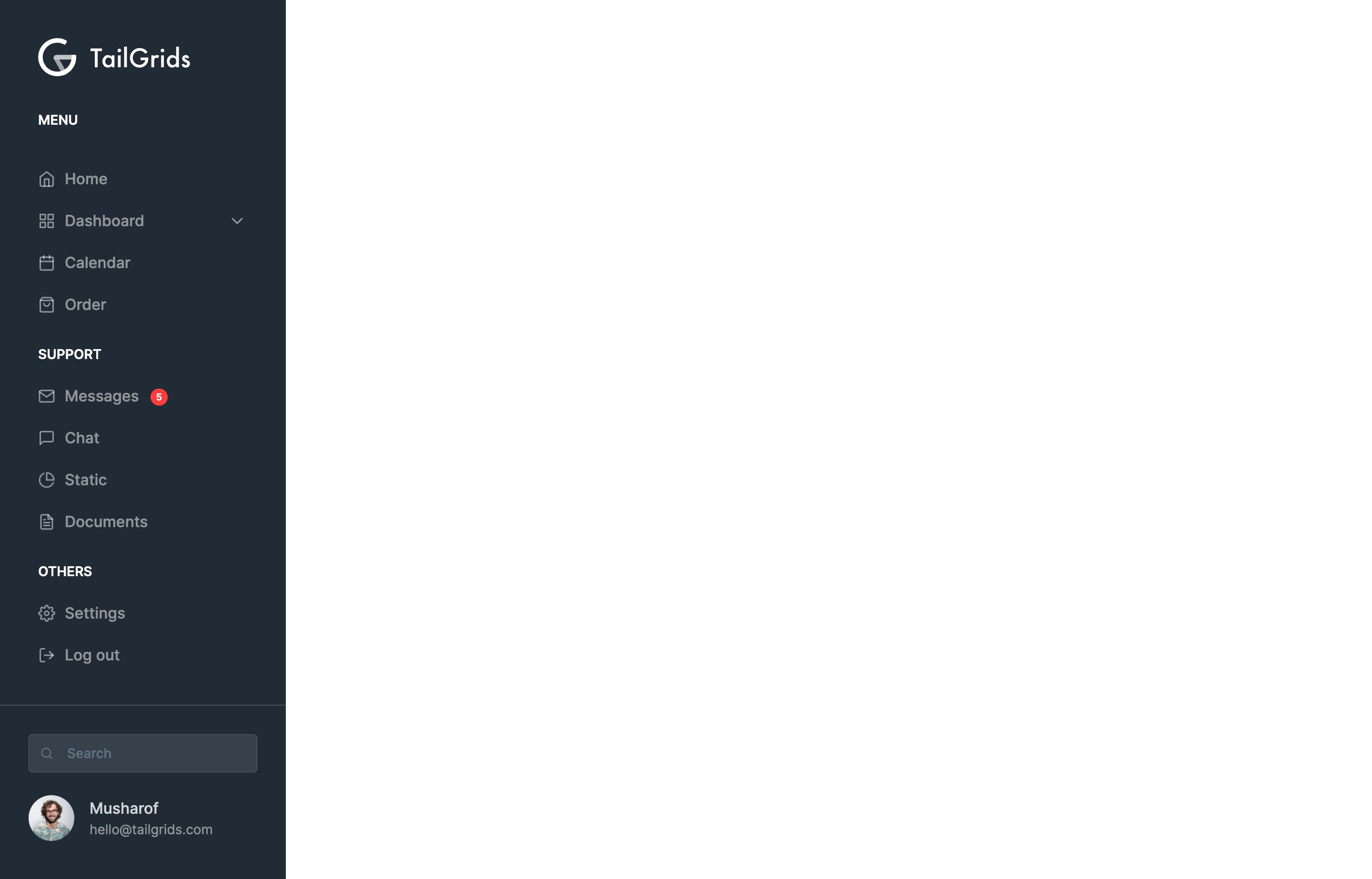Screen dimensions: 1372x879
Task: Click the Dashboard grid icon
Action: point(46,220)
